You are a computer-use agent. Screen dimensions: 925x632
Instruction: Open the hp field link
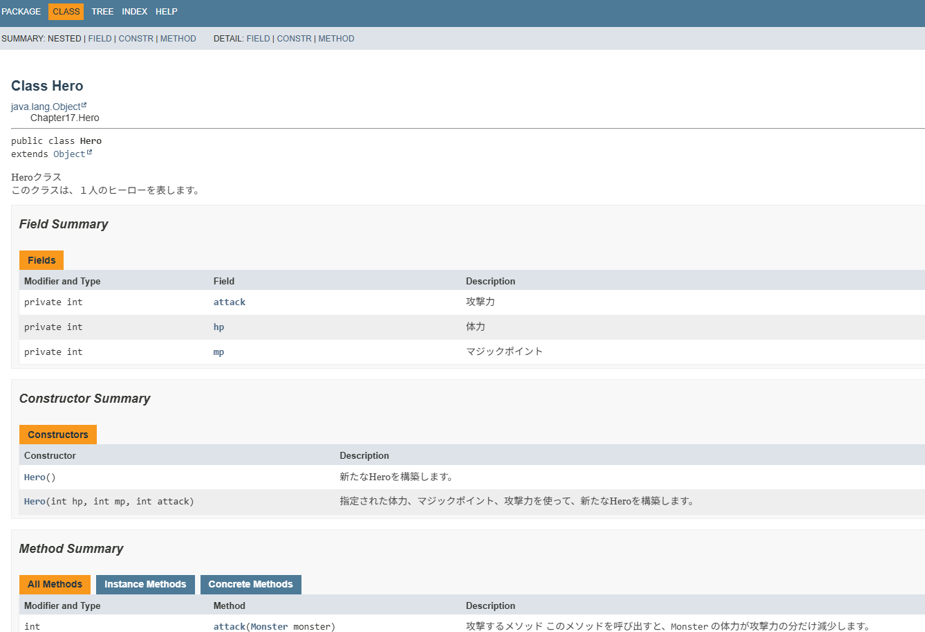tap(219, 327)
